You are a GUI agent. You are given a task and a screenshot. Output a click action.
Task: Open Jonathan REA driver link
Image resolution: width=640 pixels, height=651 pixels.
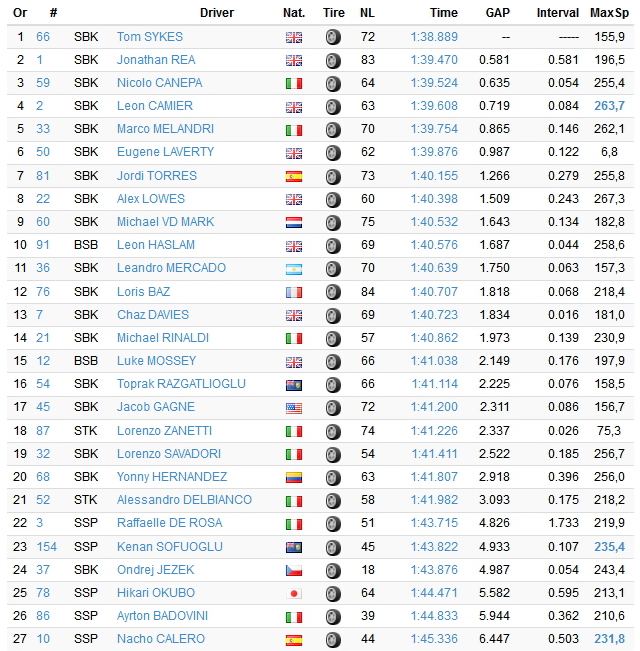tap(156, 60)
